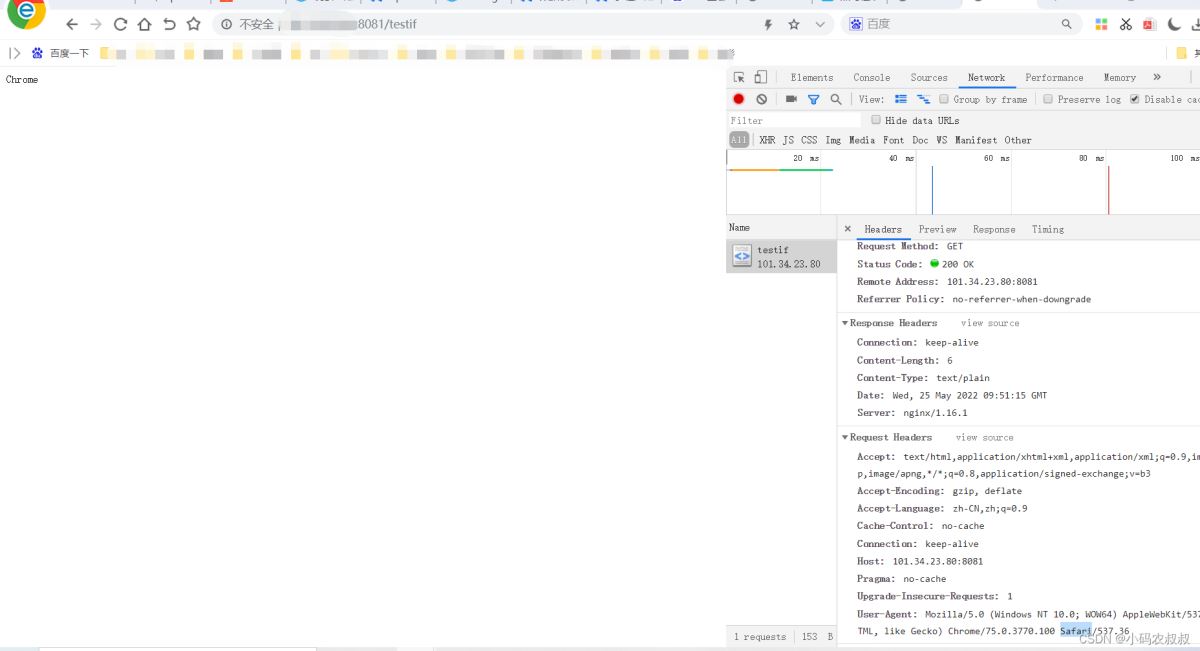The image size is (1200, 651).
Task: Go to browser home page
Action: [144, 24]
